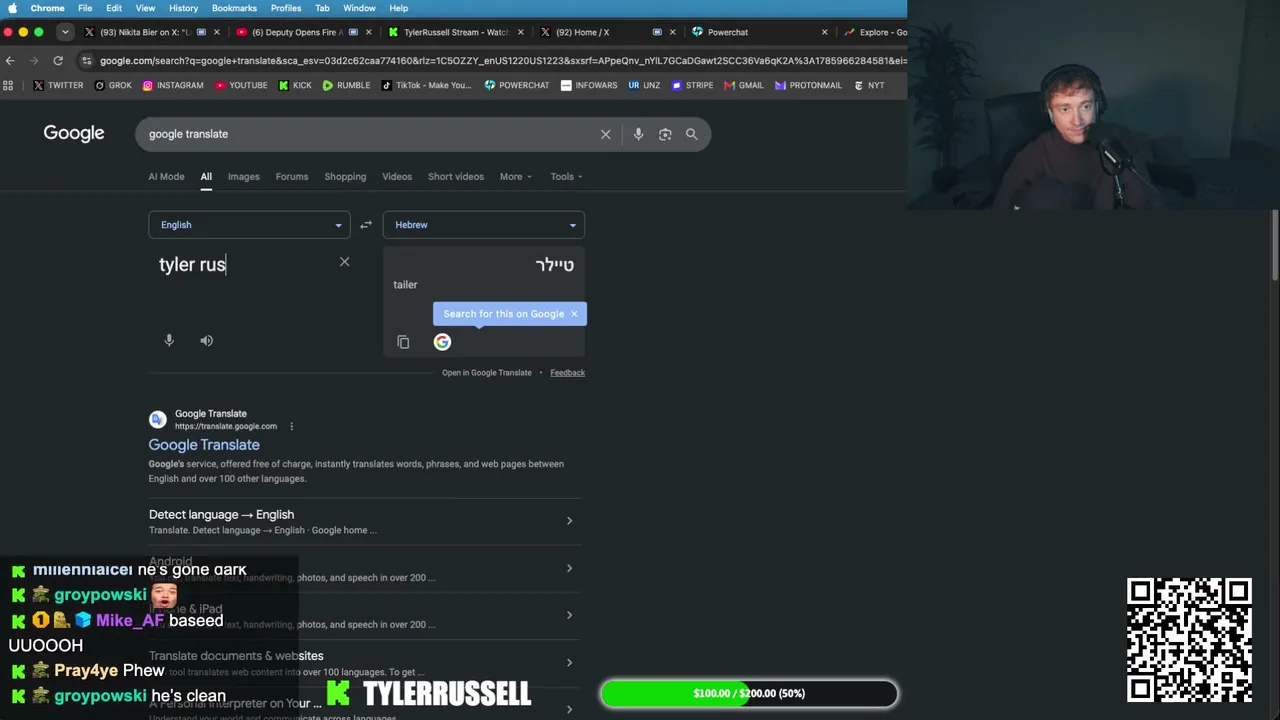1280x720 pixels.
Task: Open the INSTAGRAM bookmark
Action: (173, 86)
